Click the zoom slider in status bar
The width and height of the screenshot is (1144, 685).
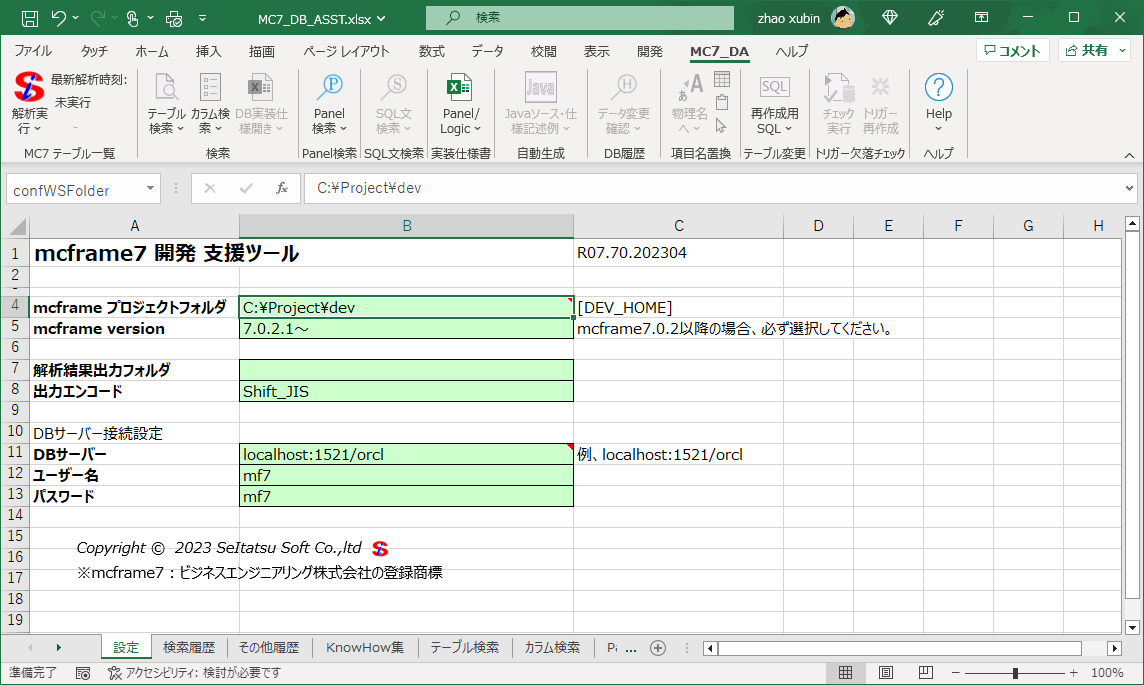click(1015, 673)
